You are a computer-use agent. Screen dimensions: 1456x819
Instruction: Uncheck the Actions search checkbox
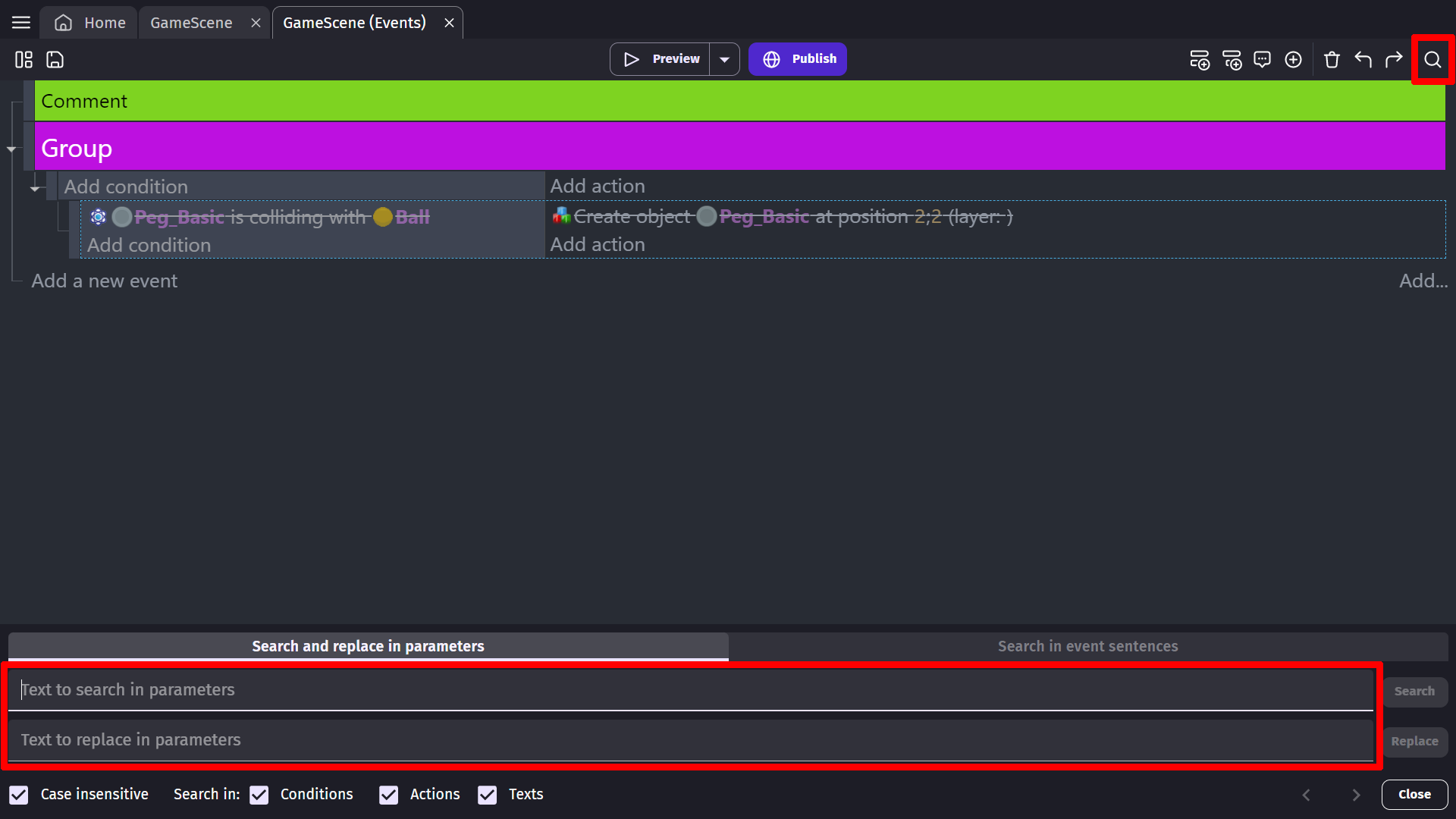[389, 794]
